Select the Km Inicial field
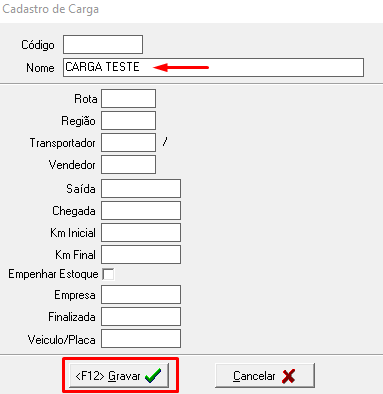Viewport: 383px width, 394px height. 141,232
